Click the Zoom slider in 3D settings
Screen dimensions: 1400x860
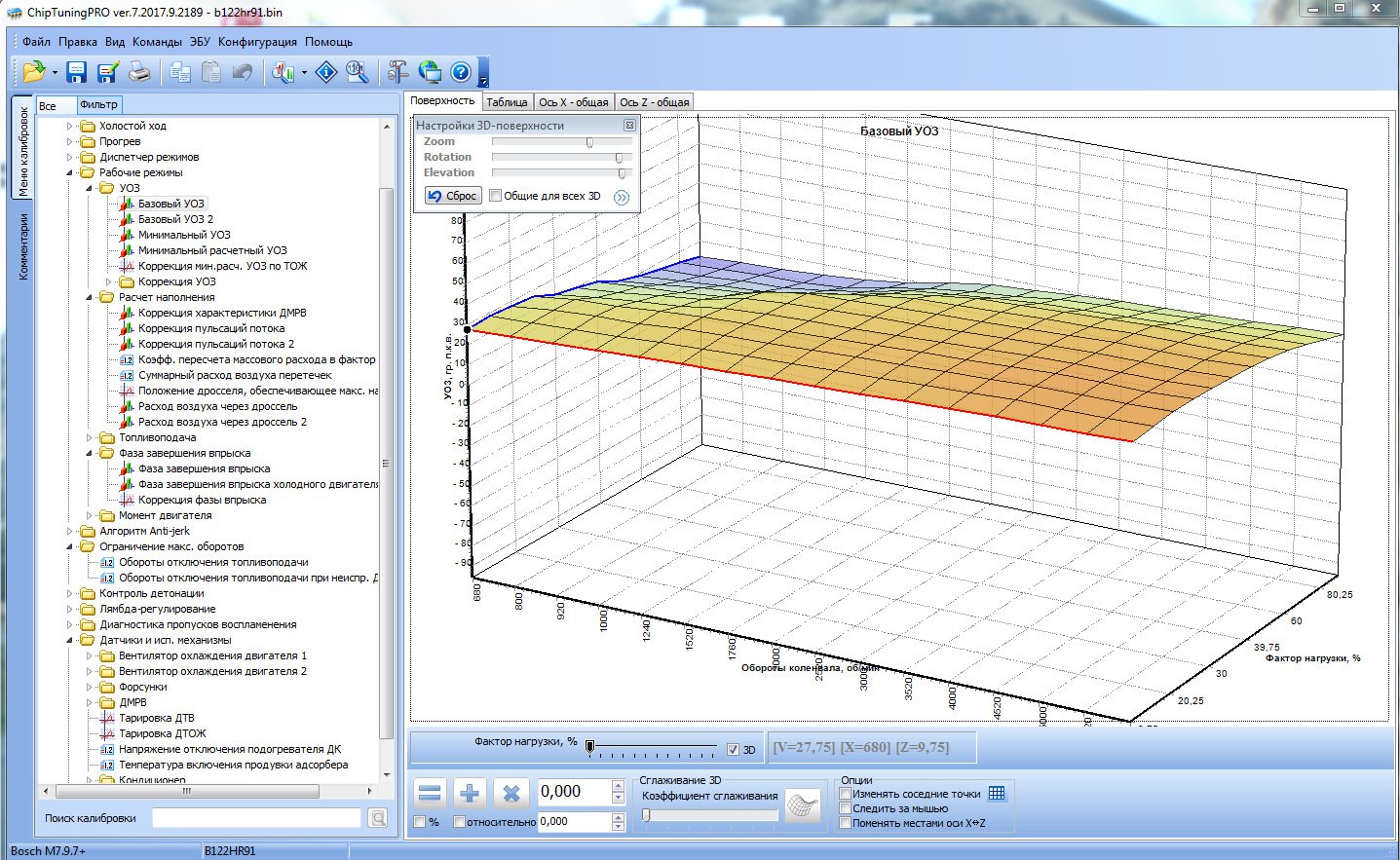(589, 142)
